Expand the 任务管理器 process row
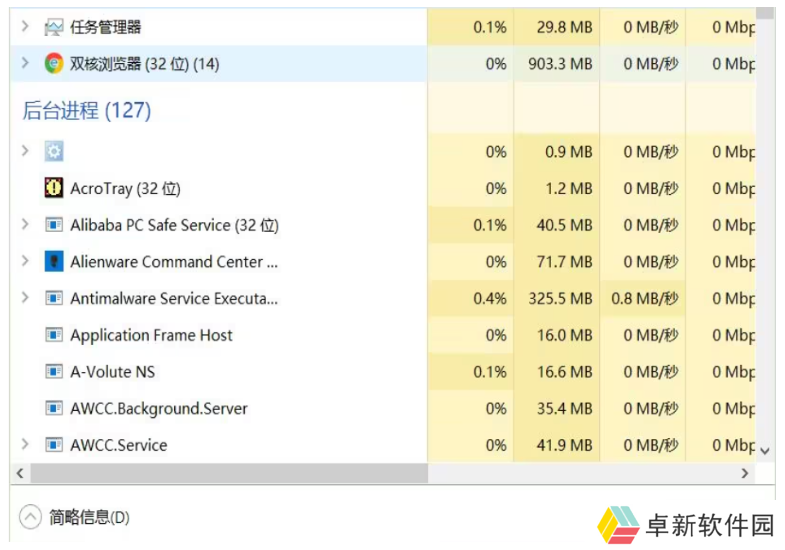 click(25, 27)
